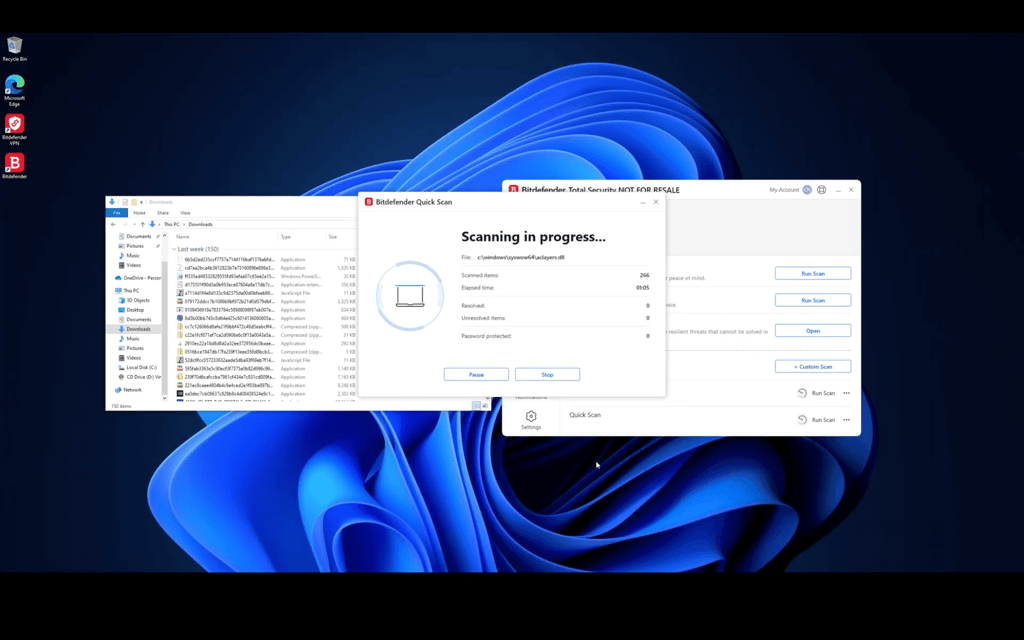Switch Explorer to details view icon

pyautogui.click(x=475, y=406)
